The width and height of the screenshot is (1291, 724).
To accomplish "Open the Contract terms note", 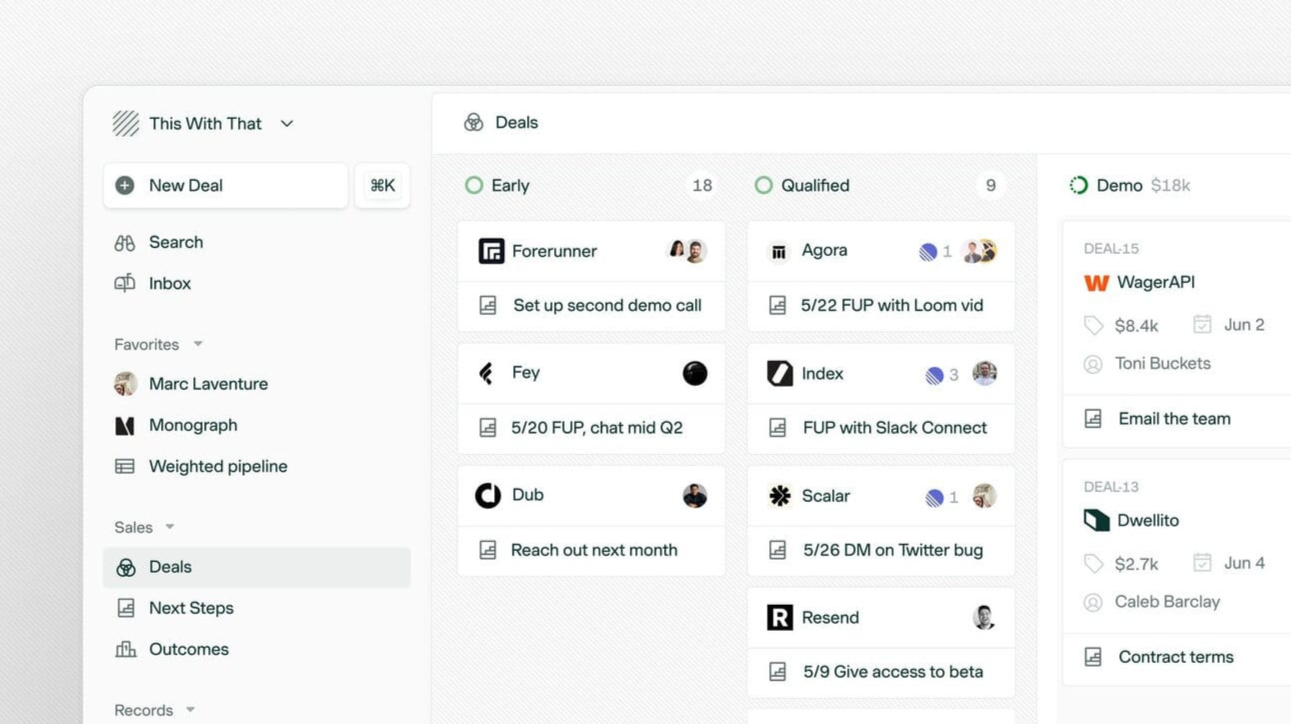I will 1177,657.
